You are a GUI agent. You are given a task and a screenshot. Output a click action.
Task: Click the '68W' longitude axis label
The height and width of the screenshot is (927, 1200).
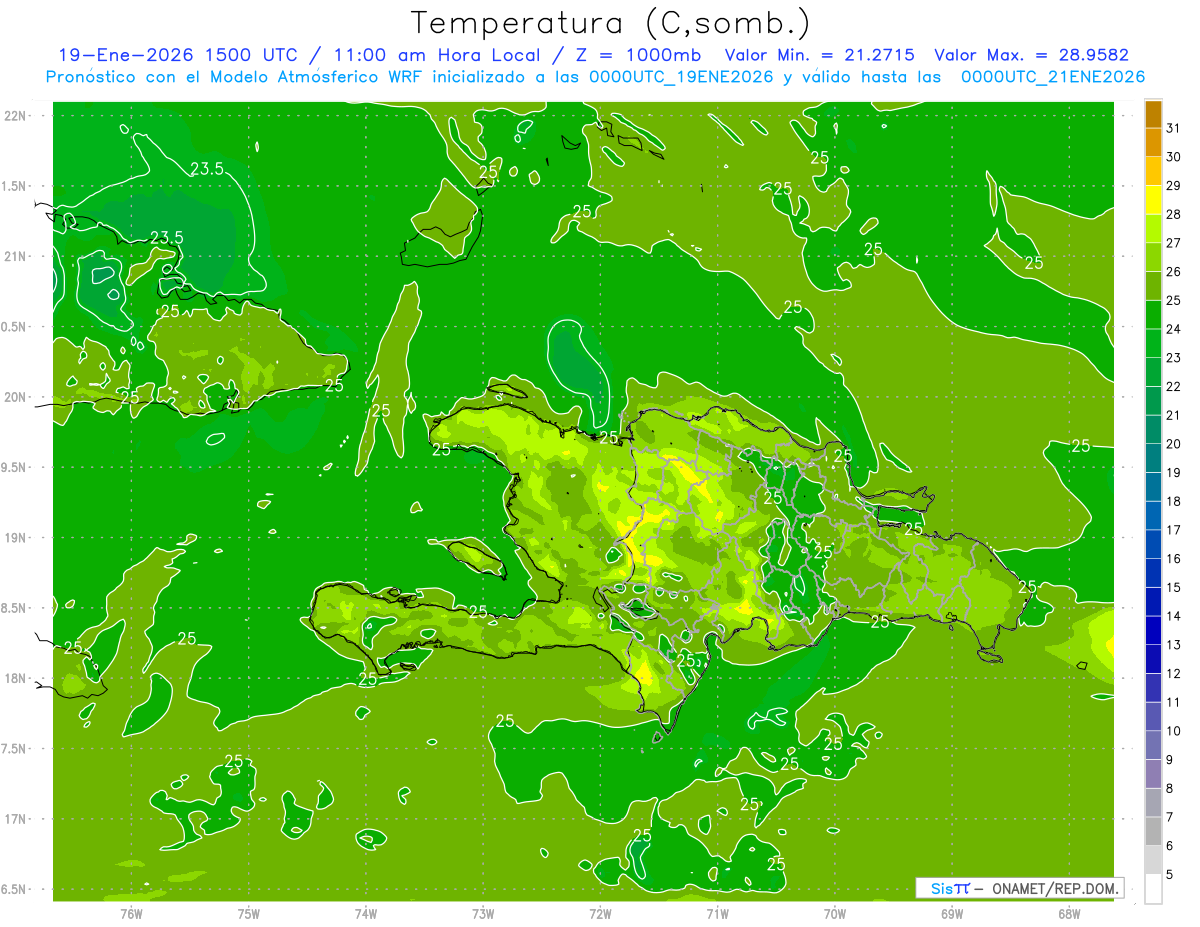coord(1068,913)
